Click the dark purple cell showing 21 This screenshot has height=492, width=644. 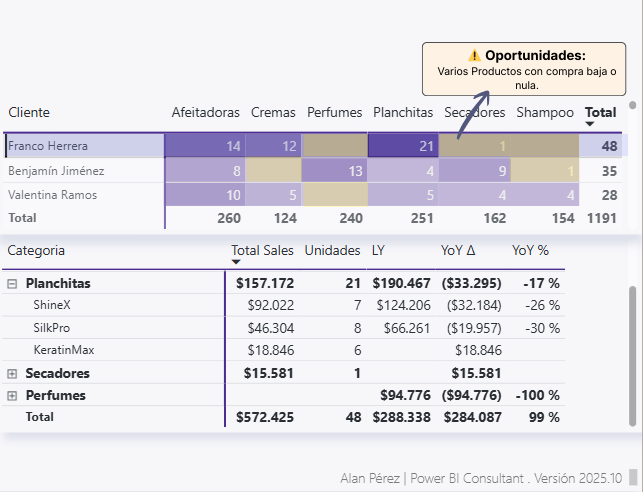tap(403, 146)
